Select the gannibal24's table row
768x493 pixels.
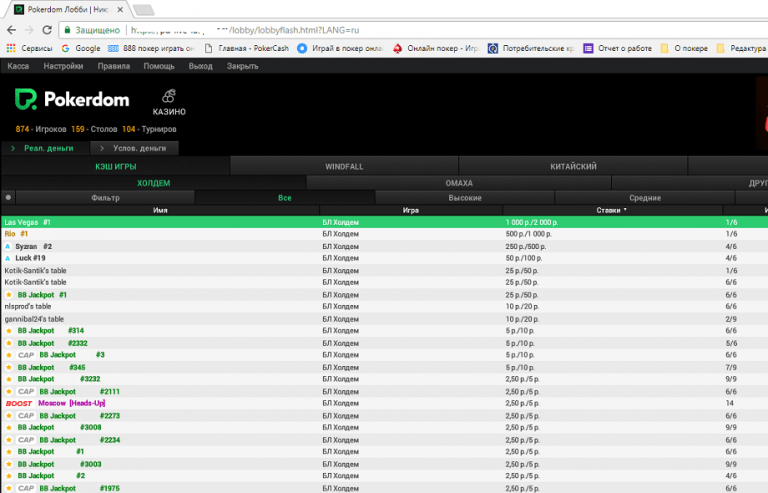click(x=384, y=319)
